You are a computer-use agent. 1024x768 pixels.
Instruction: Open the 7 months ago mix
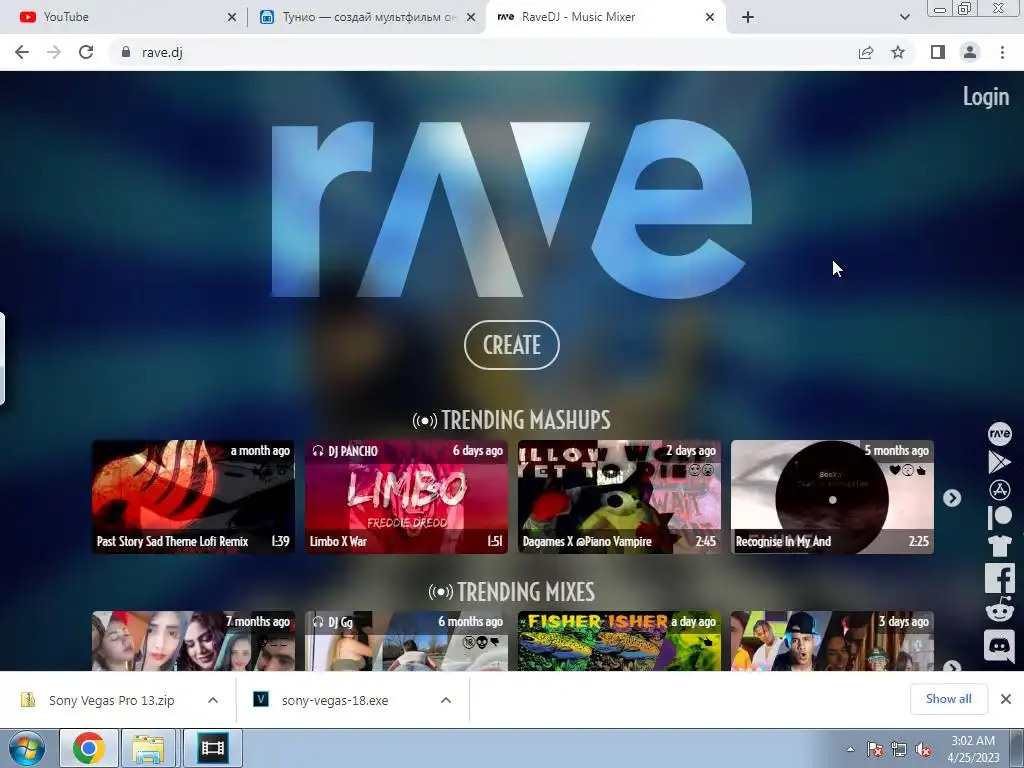193,641
